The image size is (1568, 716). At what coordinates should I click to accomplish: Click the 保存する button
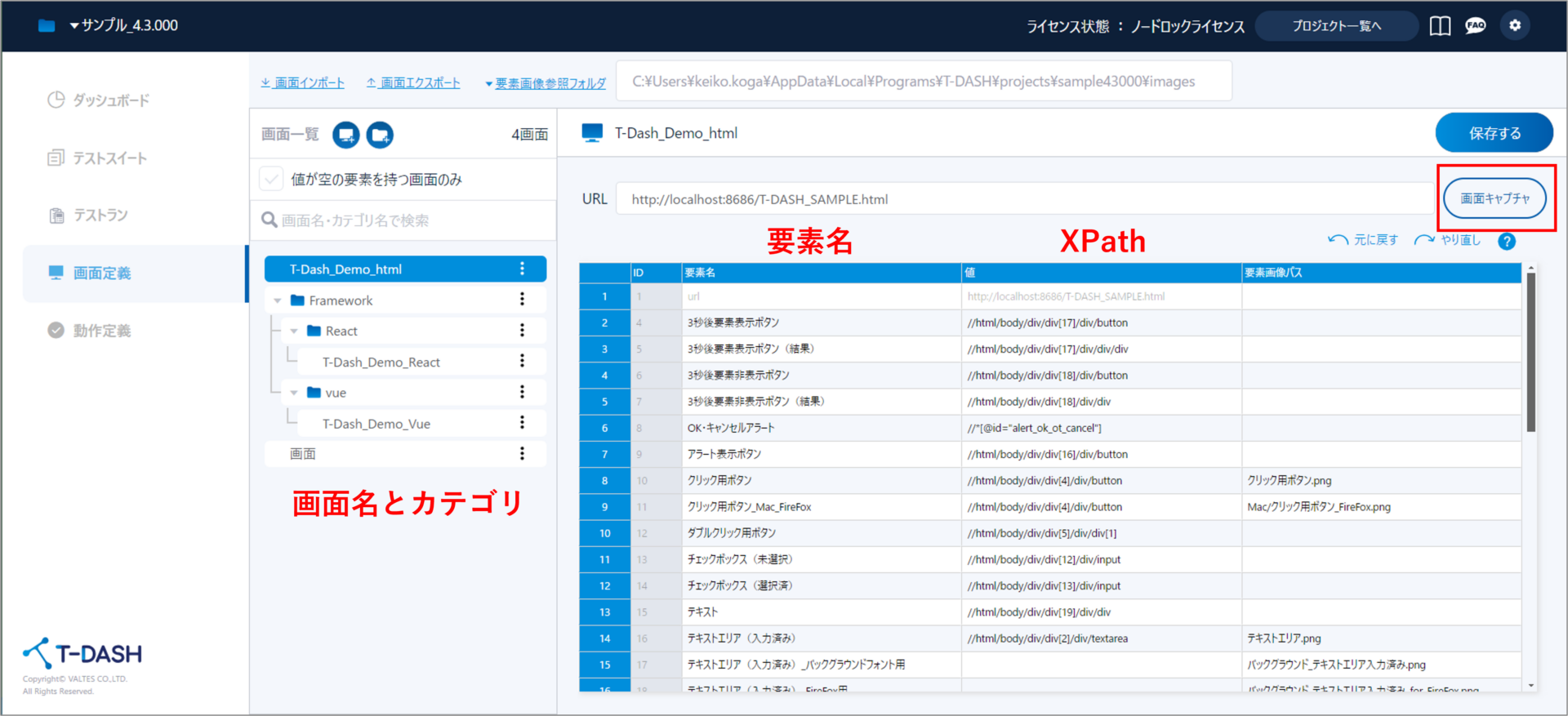pyautogui.click(x=1494, y=133)
